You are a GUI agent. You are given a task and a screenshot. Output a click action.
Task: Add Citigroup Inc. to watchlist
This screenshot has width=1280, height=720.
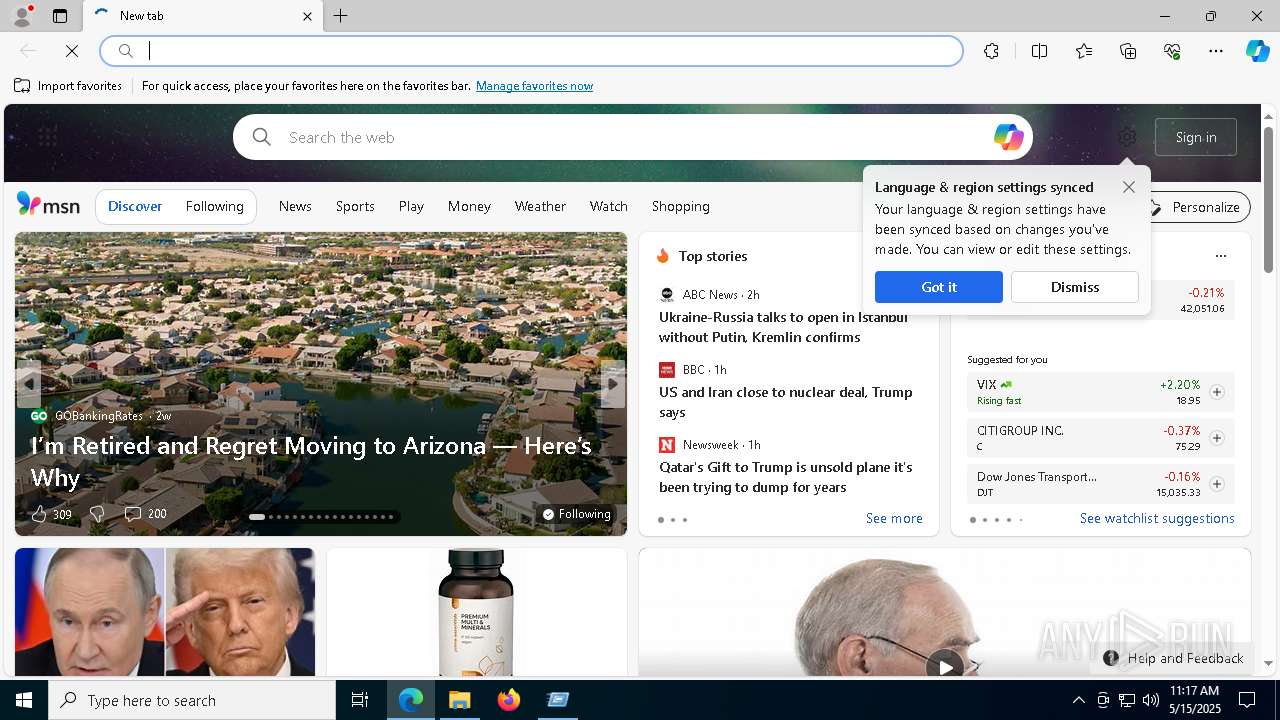point(1217,438)
